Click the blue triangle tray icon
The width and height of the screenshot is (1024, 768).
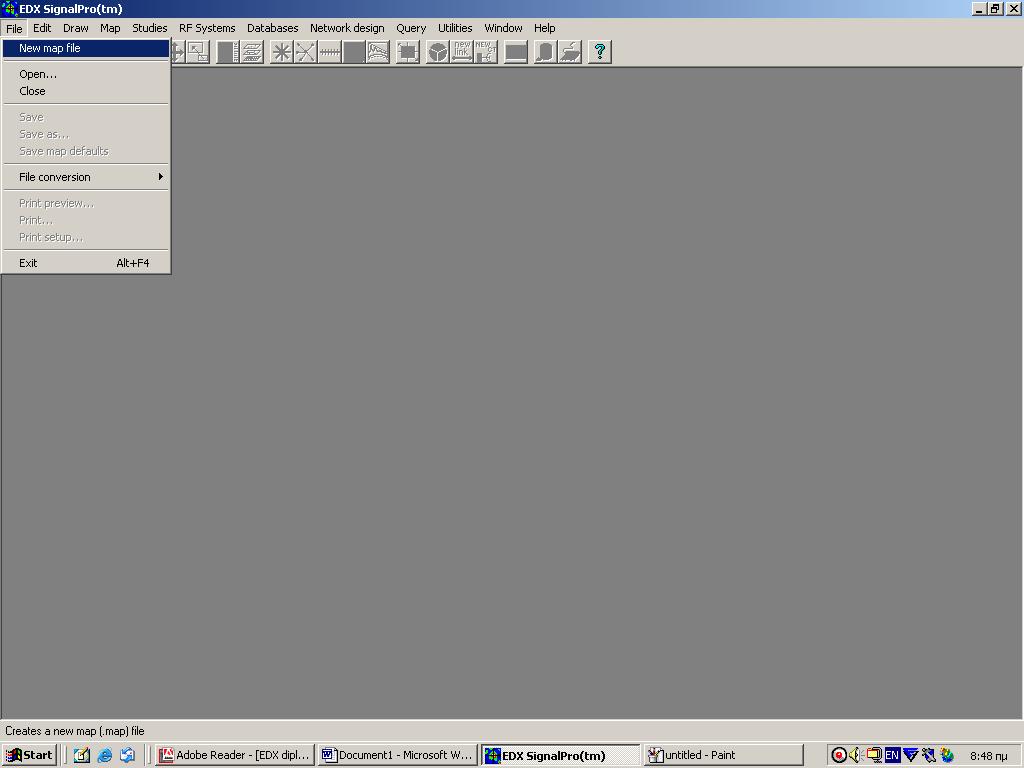tap(910, 755)
